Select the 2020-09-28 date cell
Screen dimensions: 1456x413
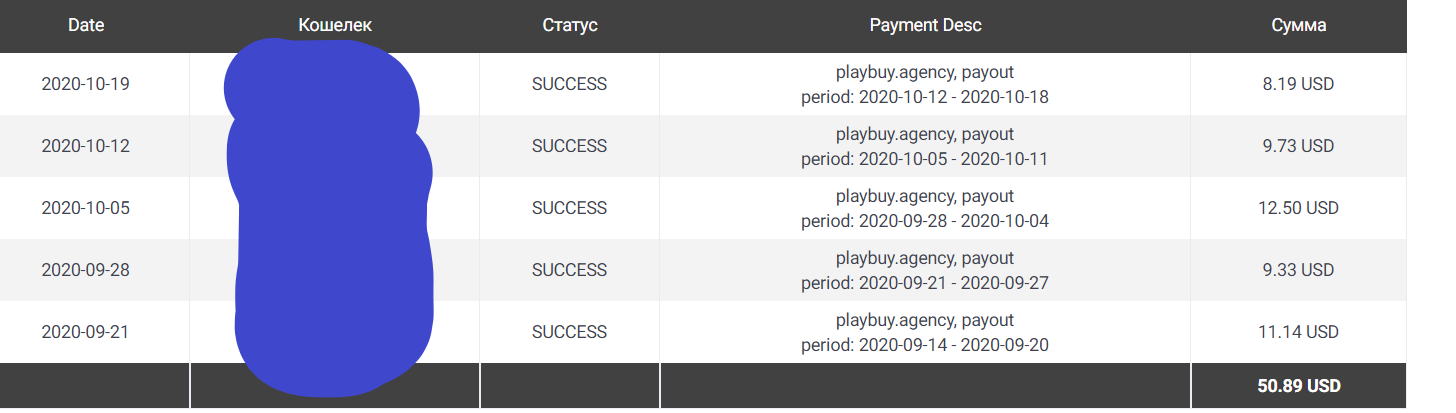pyautogui.click(x=86, y=270)
